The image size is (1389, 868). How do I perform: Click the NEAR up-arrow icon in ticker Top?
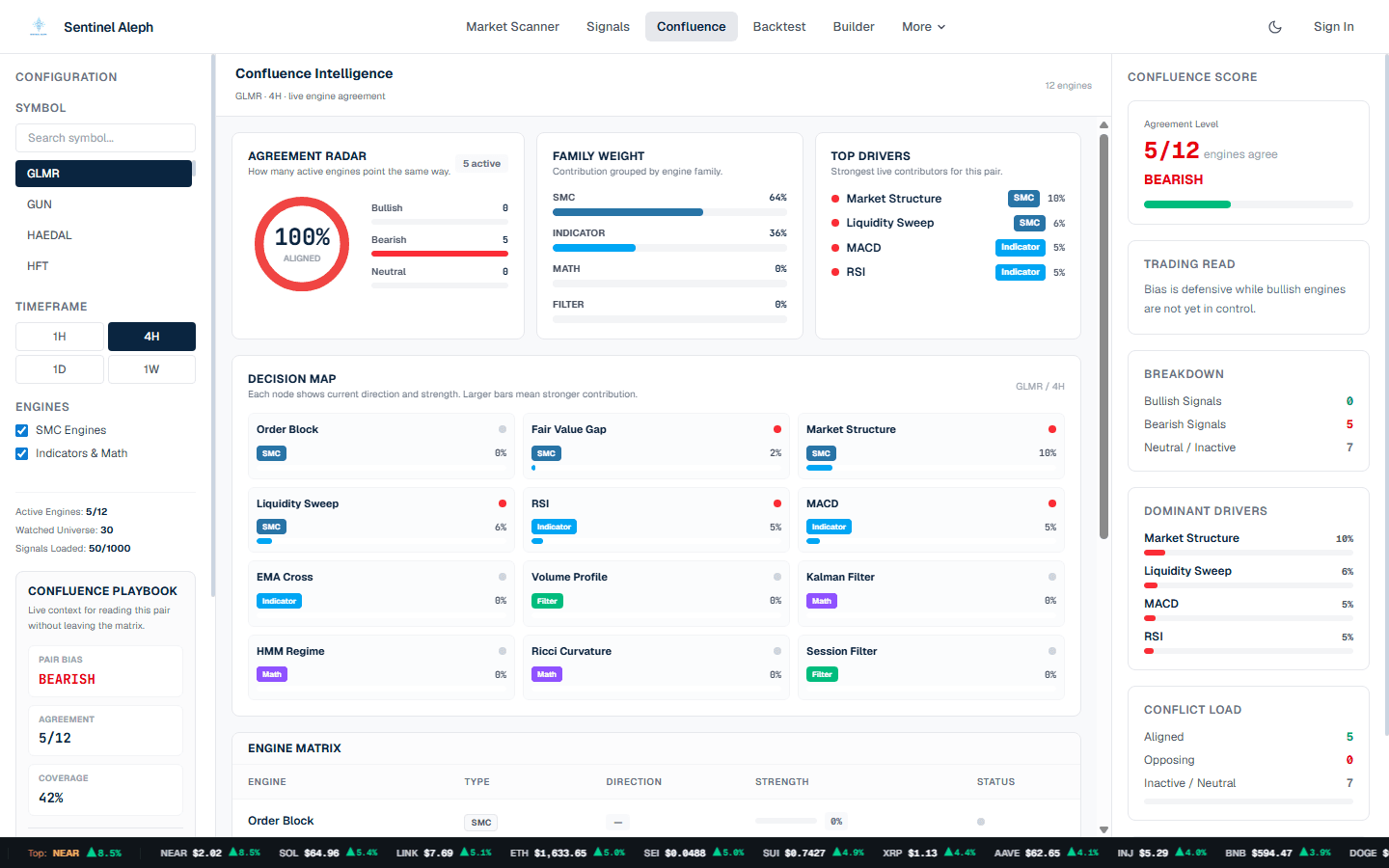(x=92, y=853)
